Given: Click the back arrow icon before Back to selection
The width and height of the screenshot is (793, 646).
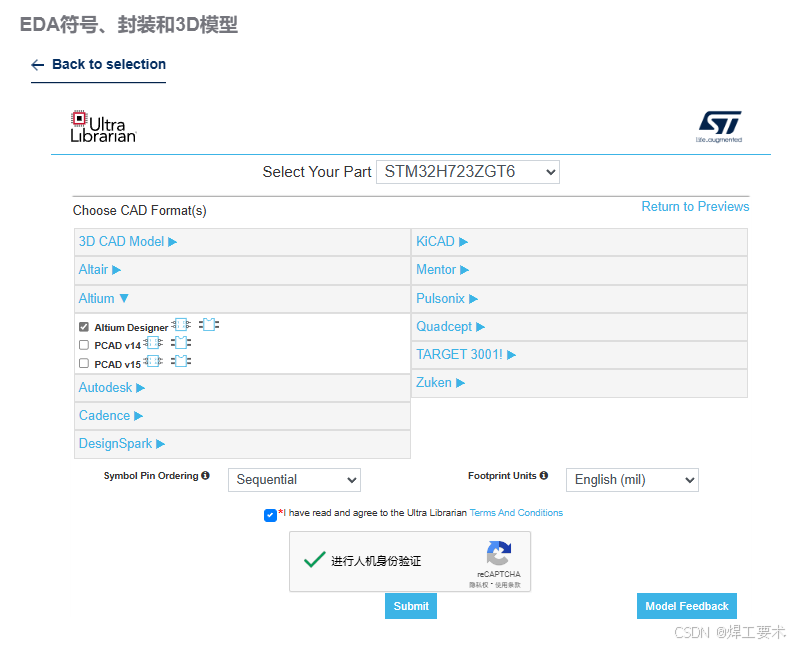Looking at the screenshot, I should pyautogui.click(x=37, y=65).
